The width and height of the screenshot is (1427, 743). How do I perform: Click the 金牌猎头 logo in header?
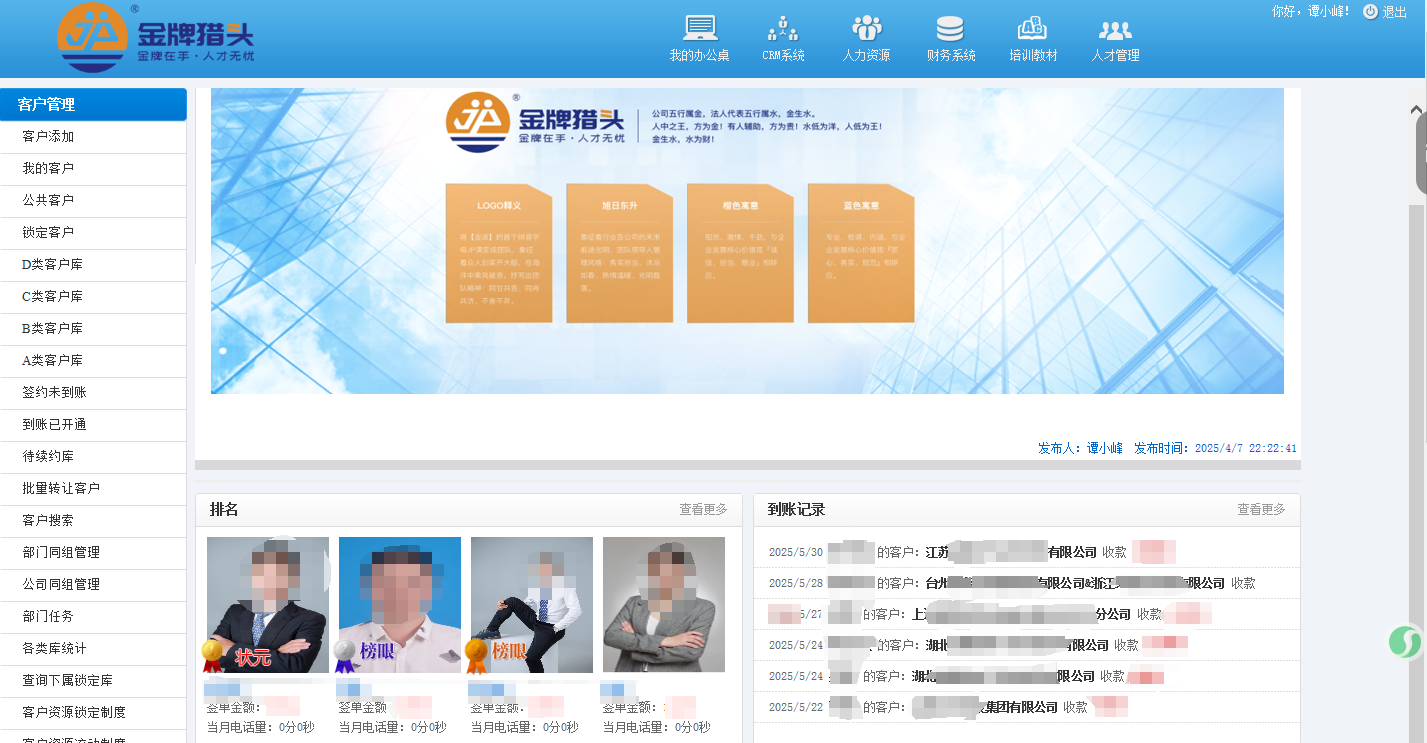point(156,38)
